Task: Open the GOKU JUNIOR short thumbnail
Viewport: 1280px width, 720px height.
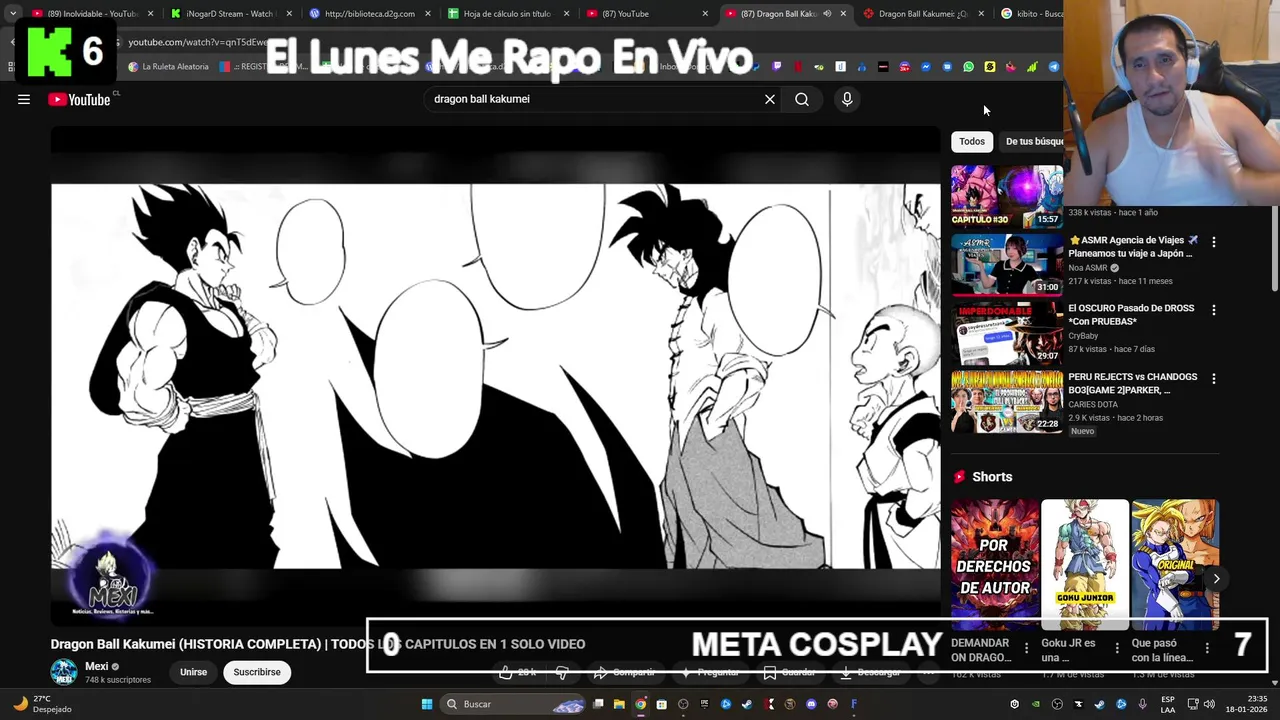Action: (1085, 565)
